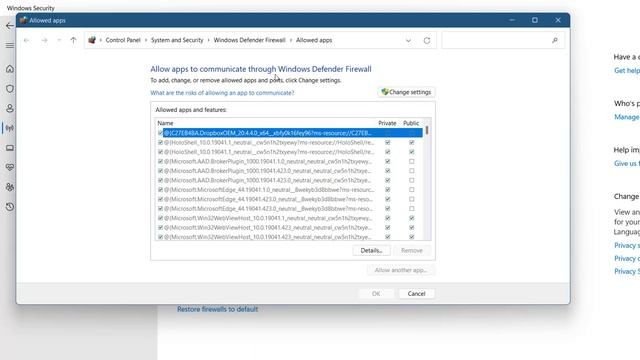This screenshot has height=360, width=640.
Task: Click the Allowed apps title bar icon
Action: tap(23, 20)
